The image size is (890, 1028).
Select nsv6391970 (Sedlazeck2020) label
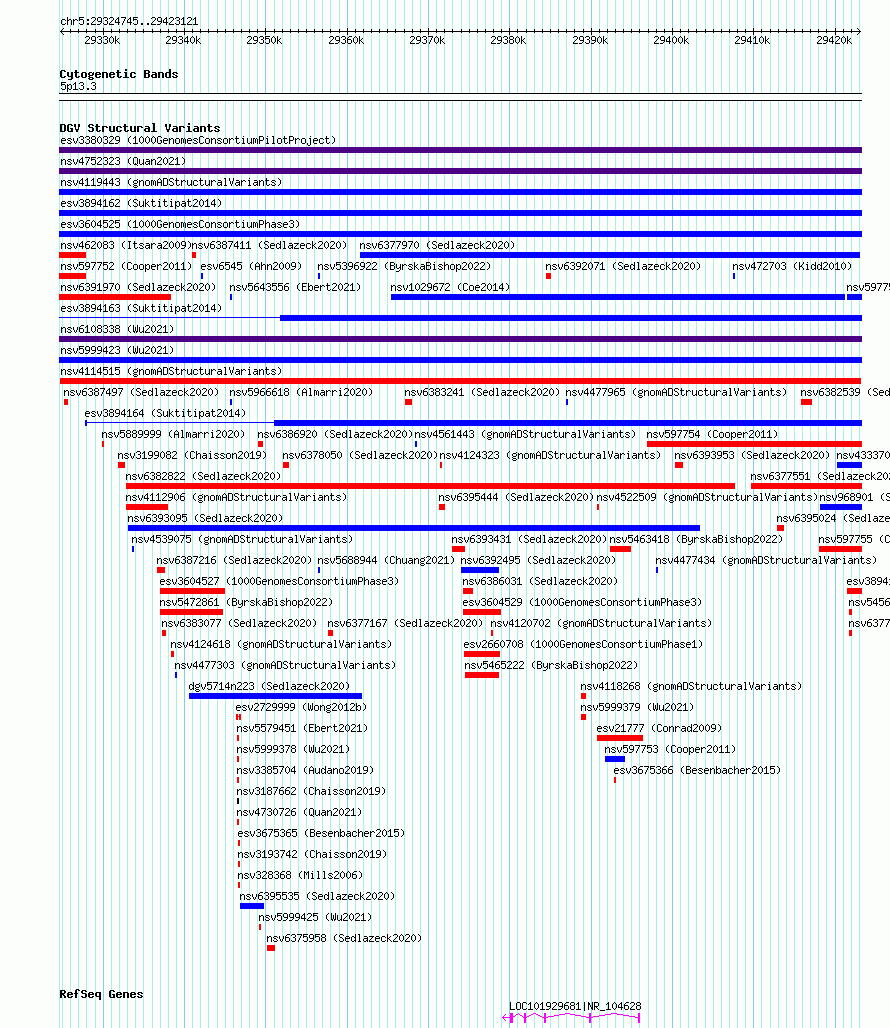(138, 287)
